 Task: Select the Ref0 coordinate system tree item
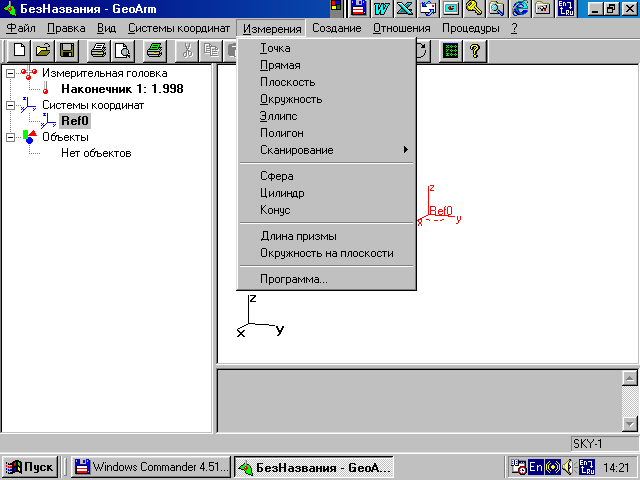point(75,121)
